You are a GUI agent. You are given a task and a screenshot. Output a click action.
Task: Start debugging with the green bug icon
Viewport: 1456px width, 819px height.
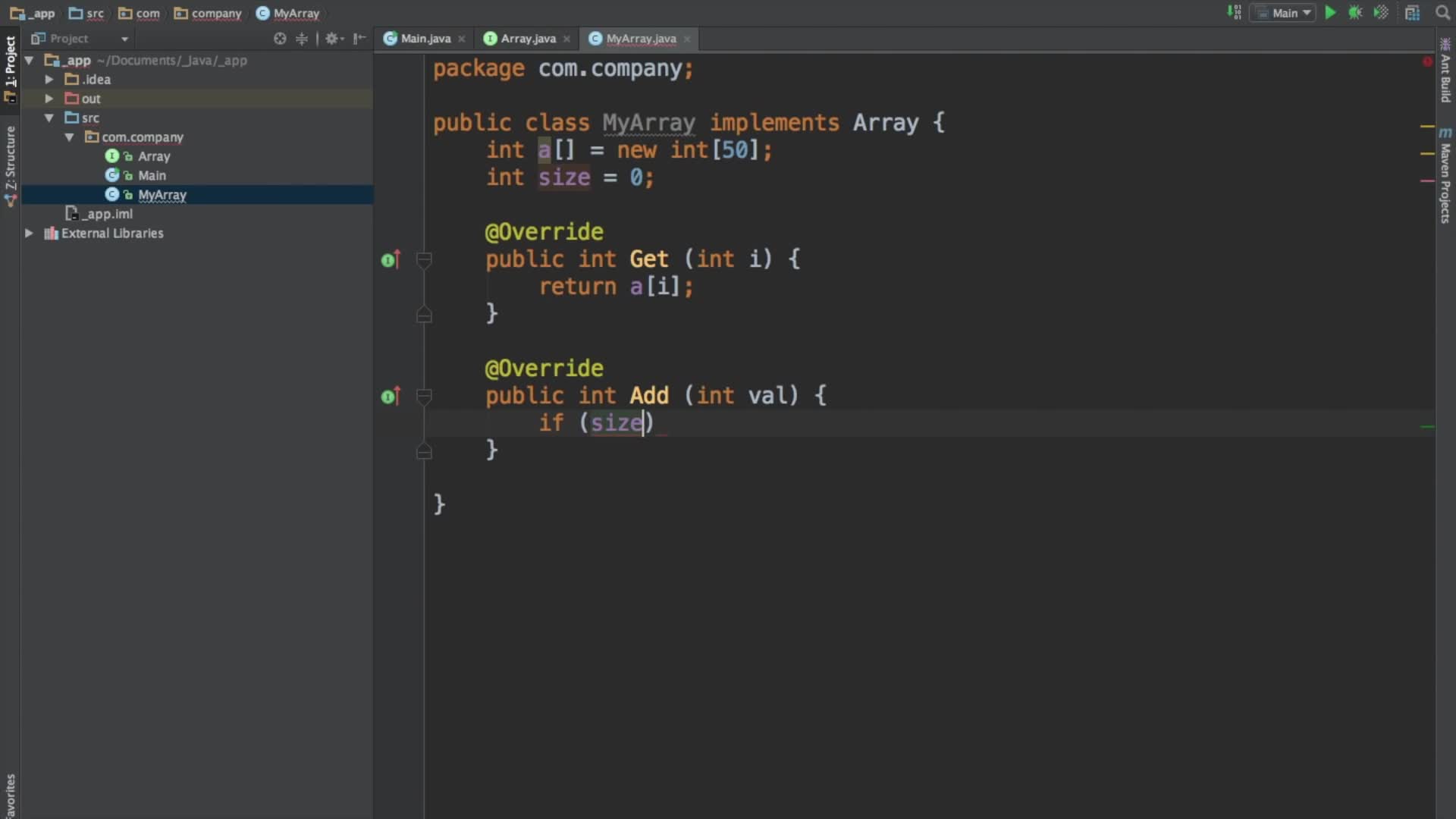pyautogui.click(x=1355, y=13)
